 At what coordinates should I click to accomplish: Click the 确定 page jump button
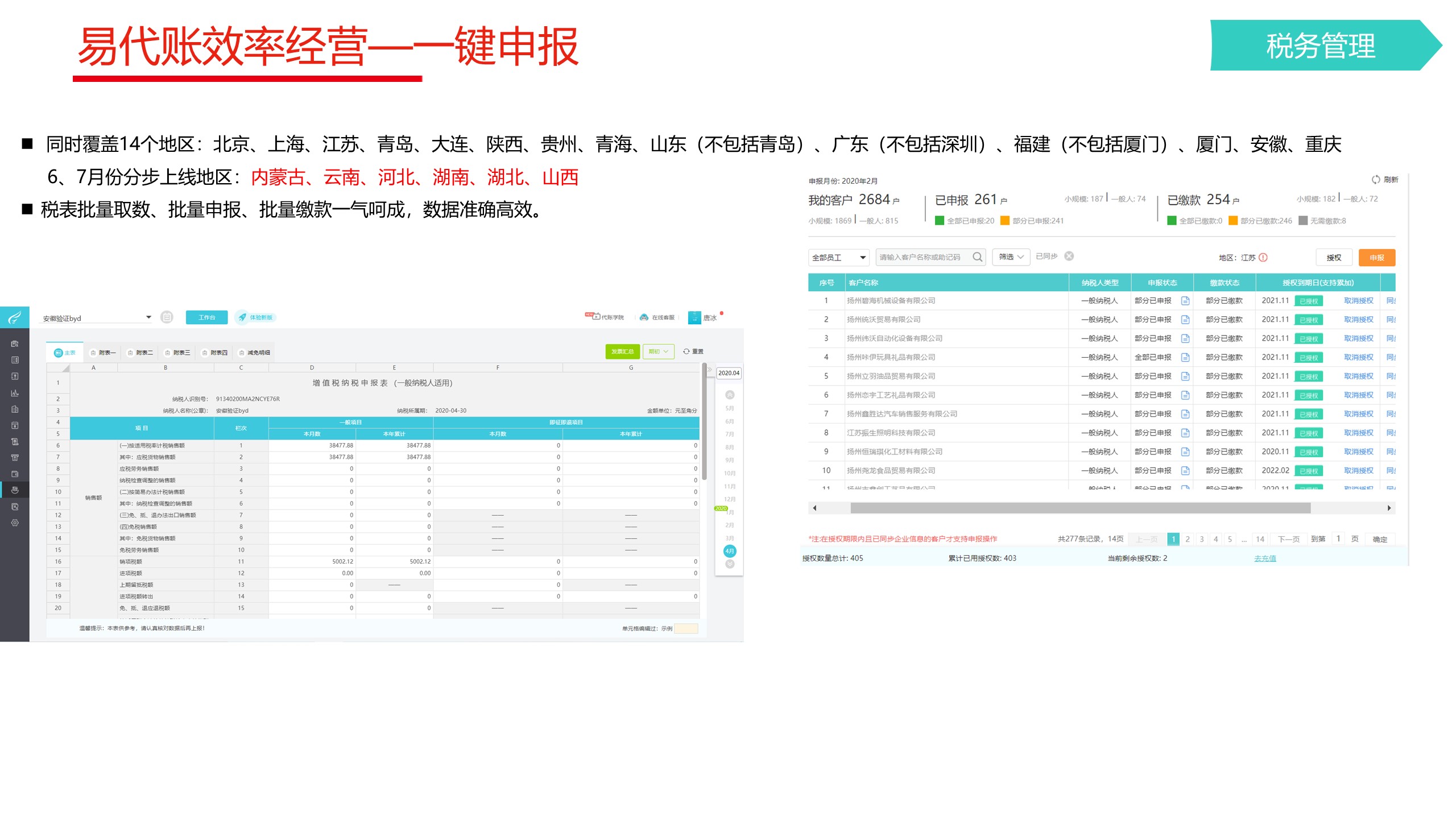click(1380, 539)
